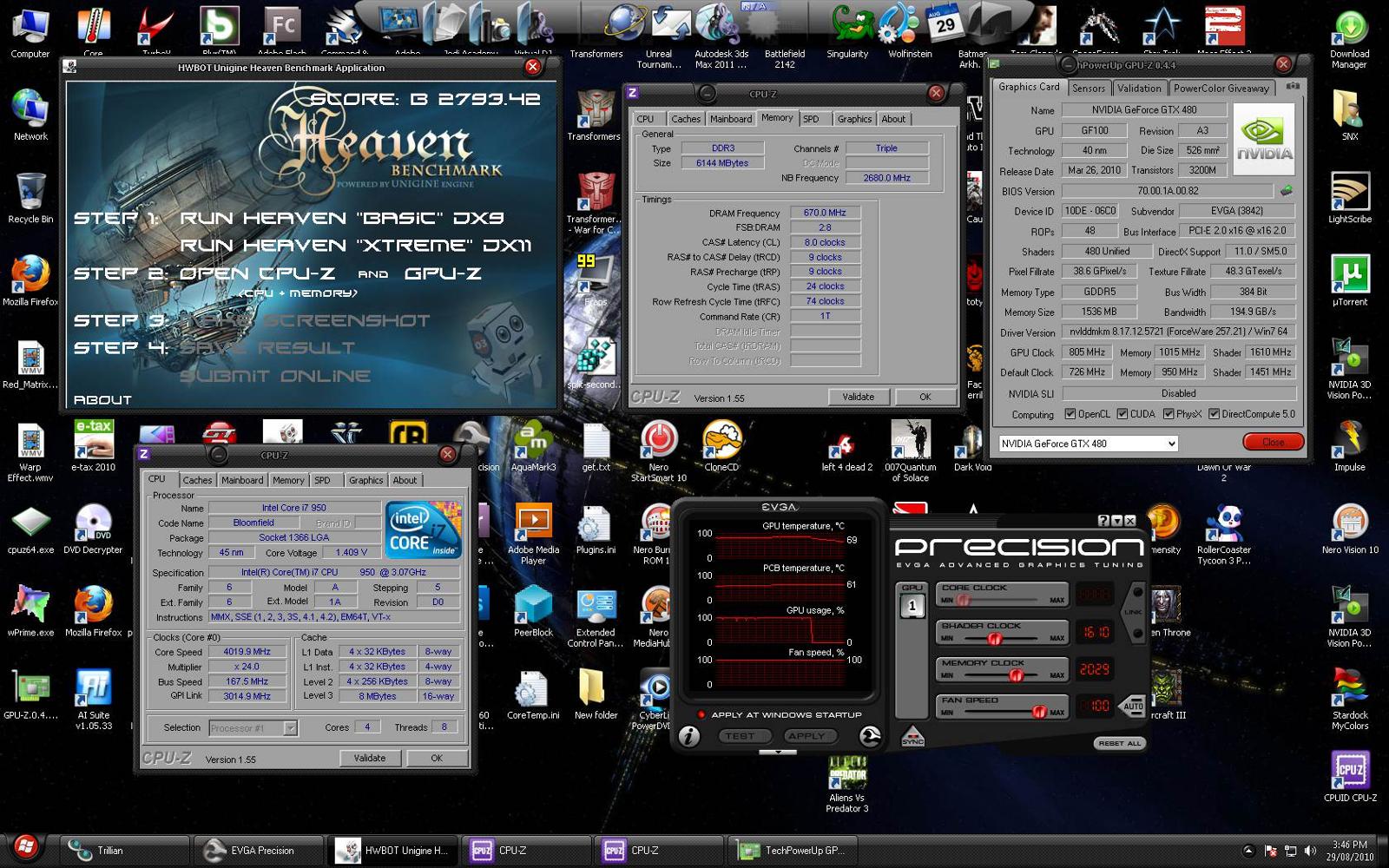
Task: Toggle the LINK clocks control in Precision
Action: tap(1133, 612)
